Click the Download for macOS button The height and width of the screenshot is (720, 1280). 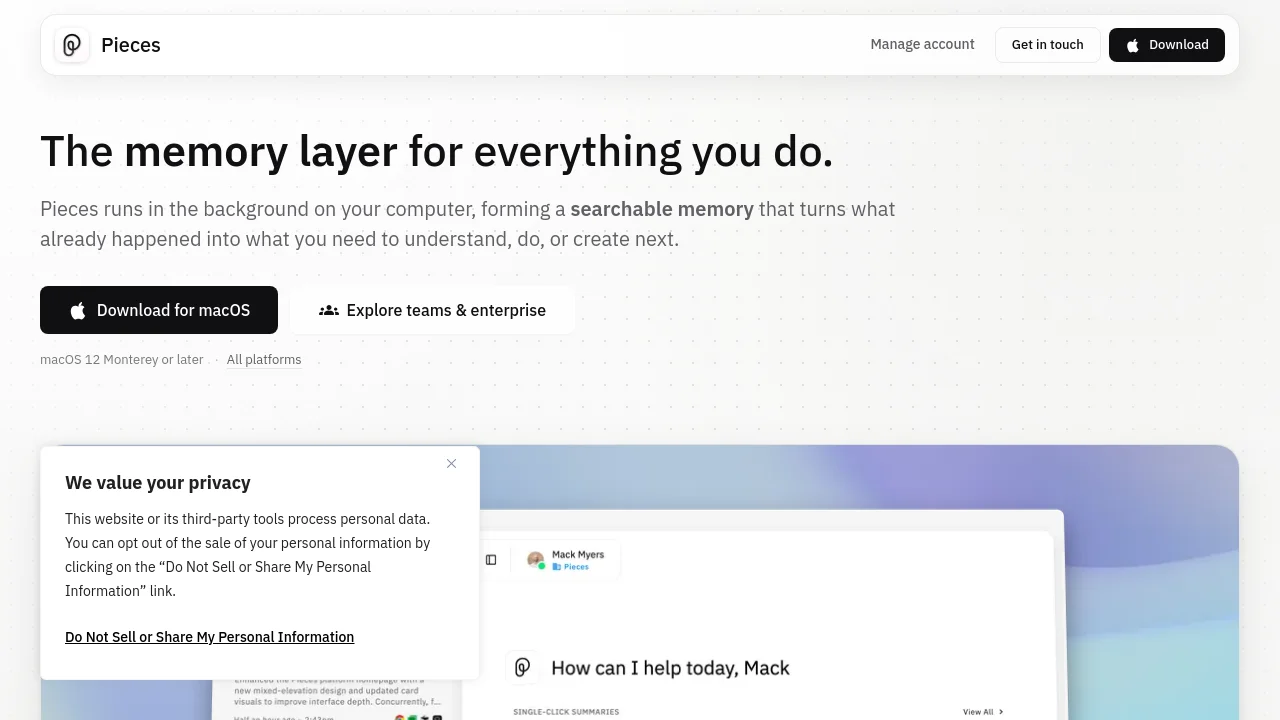click(x=159, y=310)
